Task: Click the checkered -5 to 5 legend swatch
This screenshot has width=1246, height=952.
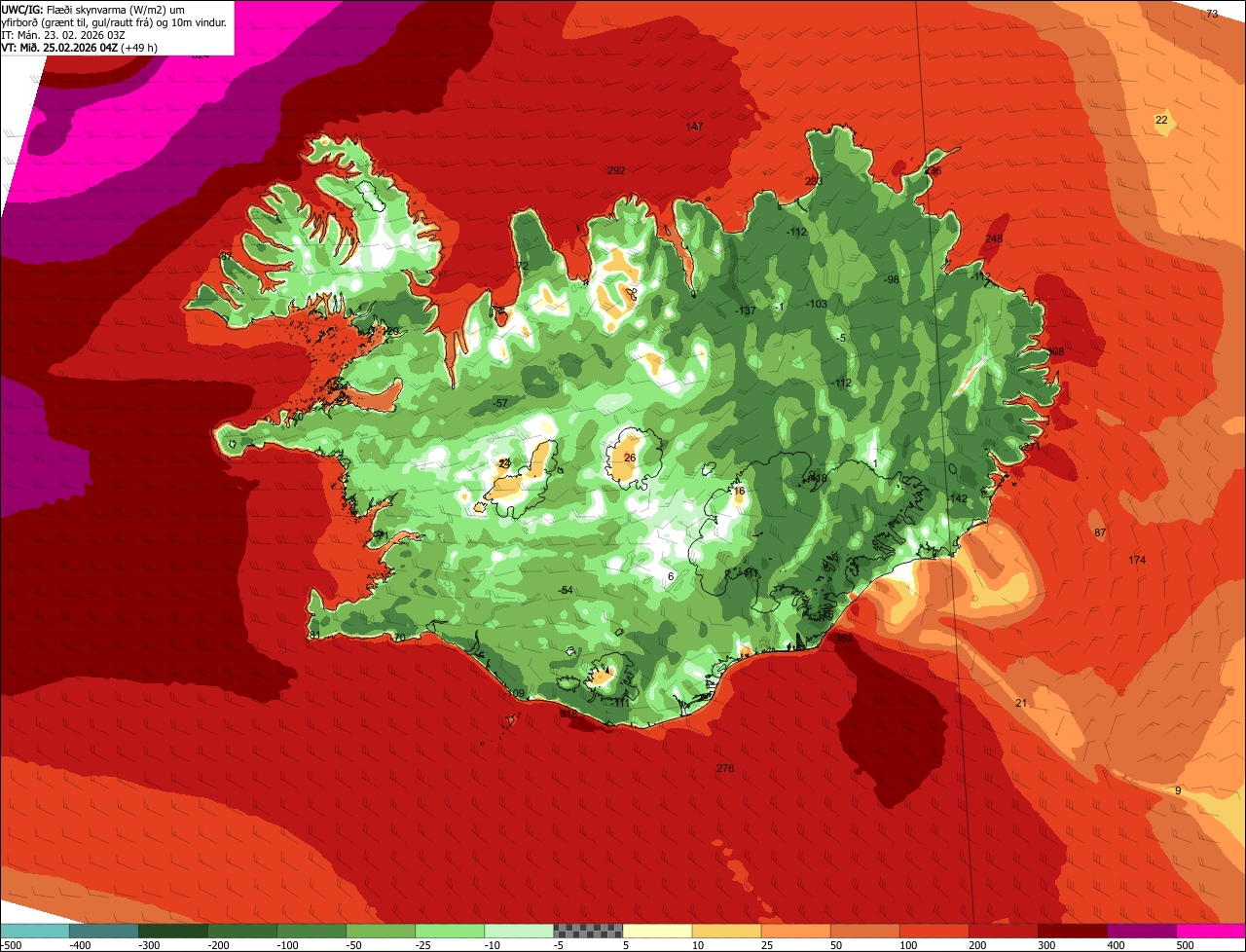Action: click(x=588, y=931)
